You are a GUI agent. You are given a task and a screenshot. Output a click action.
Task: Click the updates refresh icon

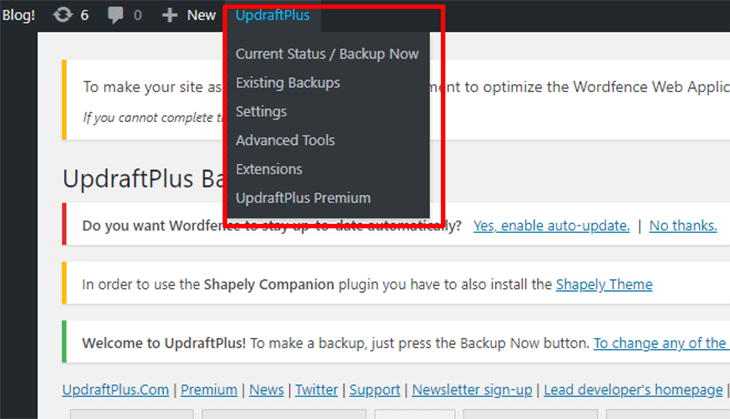pos(62,15)
